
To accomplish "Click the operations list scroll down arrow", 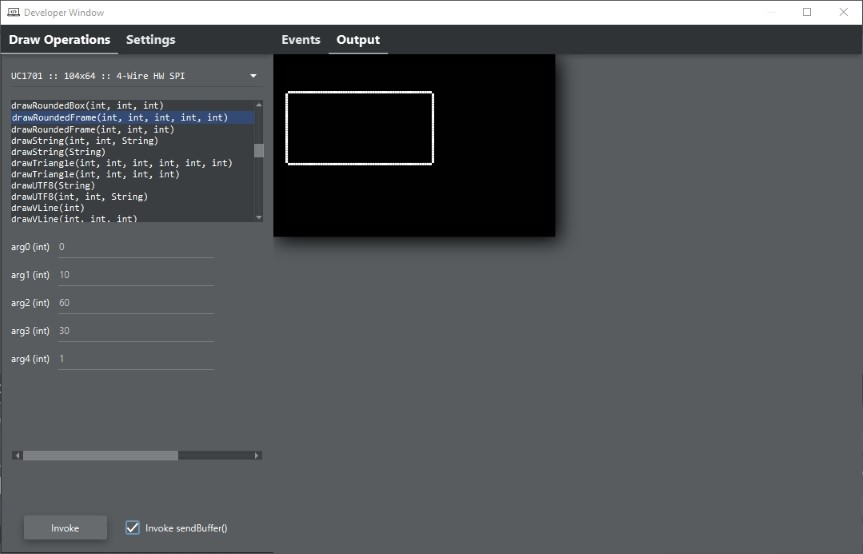I will click(x=259, y=218).
